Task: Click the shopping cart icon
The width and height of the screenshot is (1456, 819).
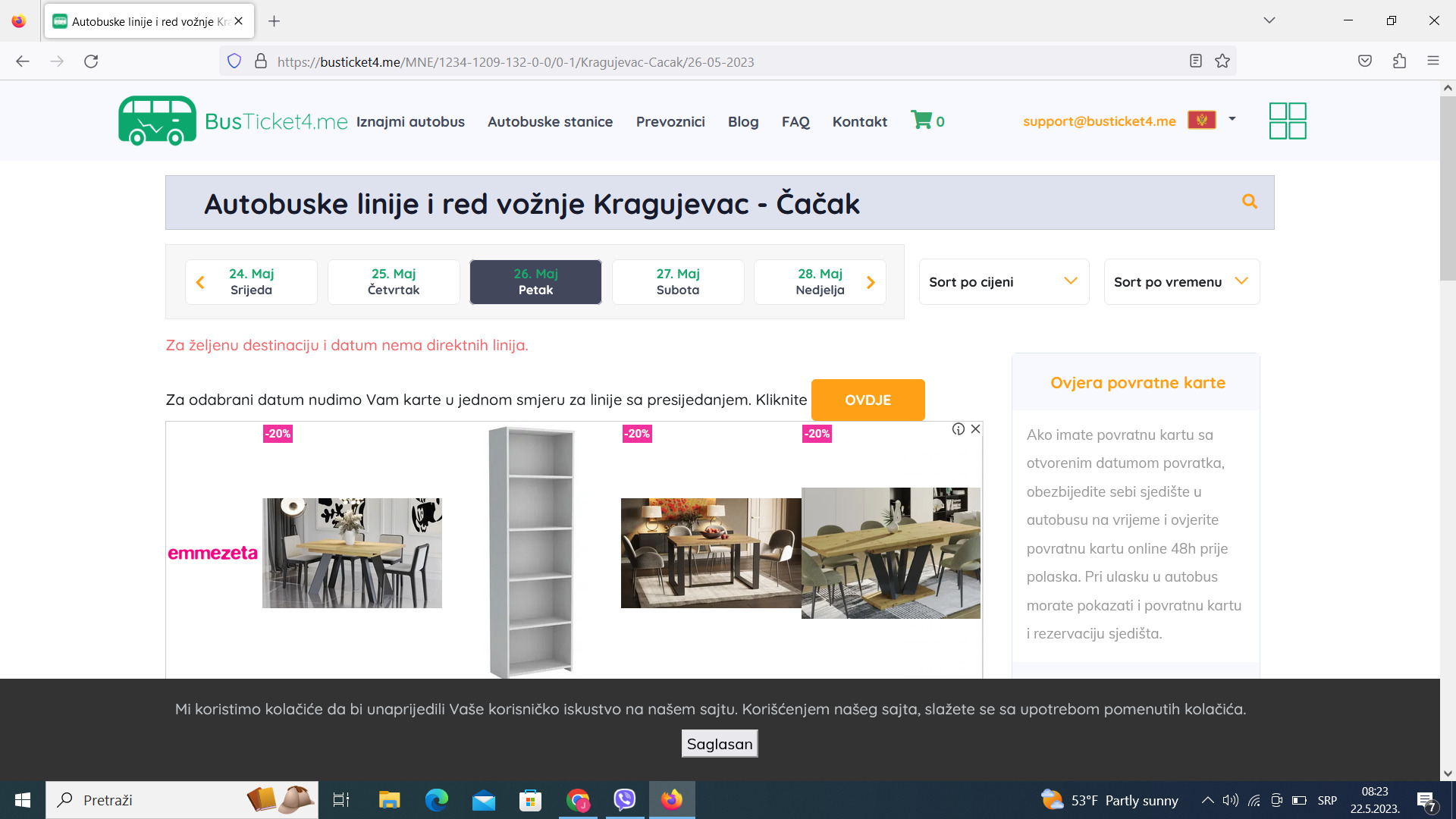Action: (x=921, y=121)
